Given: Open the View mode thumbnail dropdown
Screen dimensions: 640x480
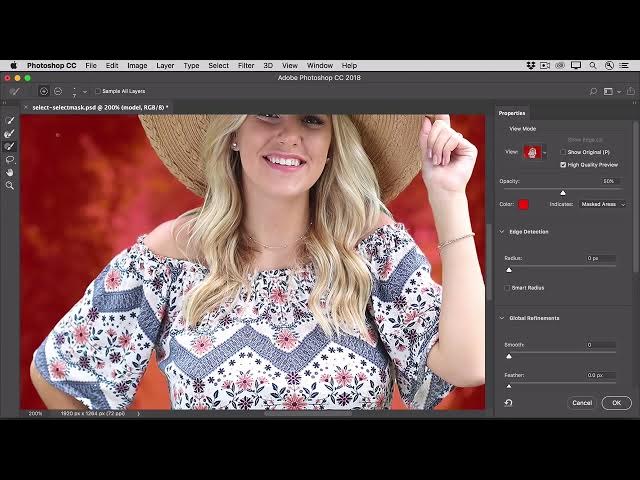Looking at the screenshot, I should click(x=544, y=152).
